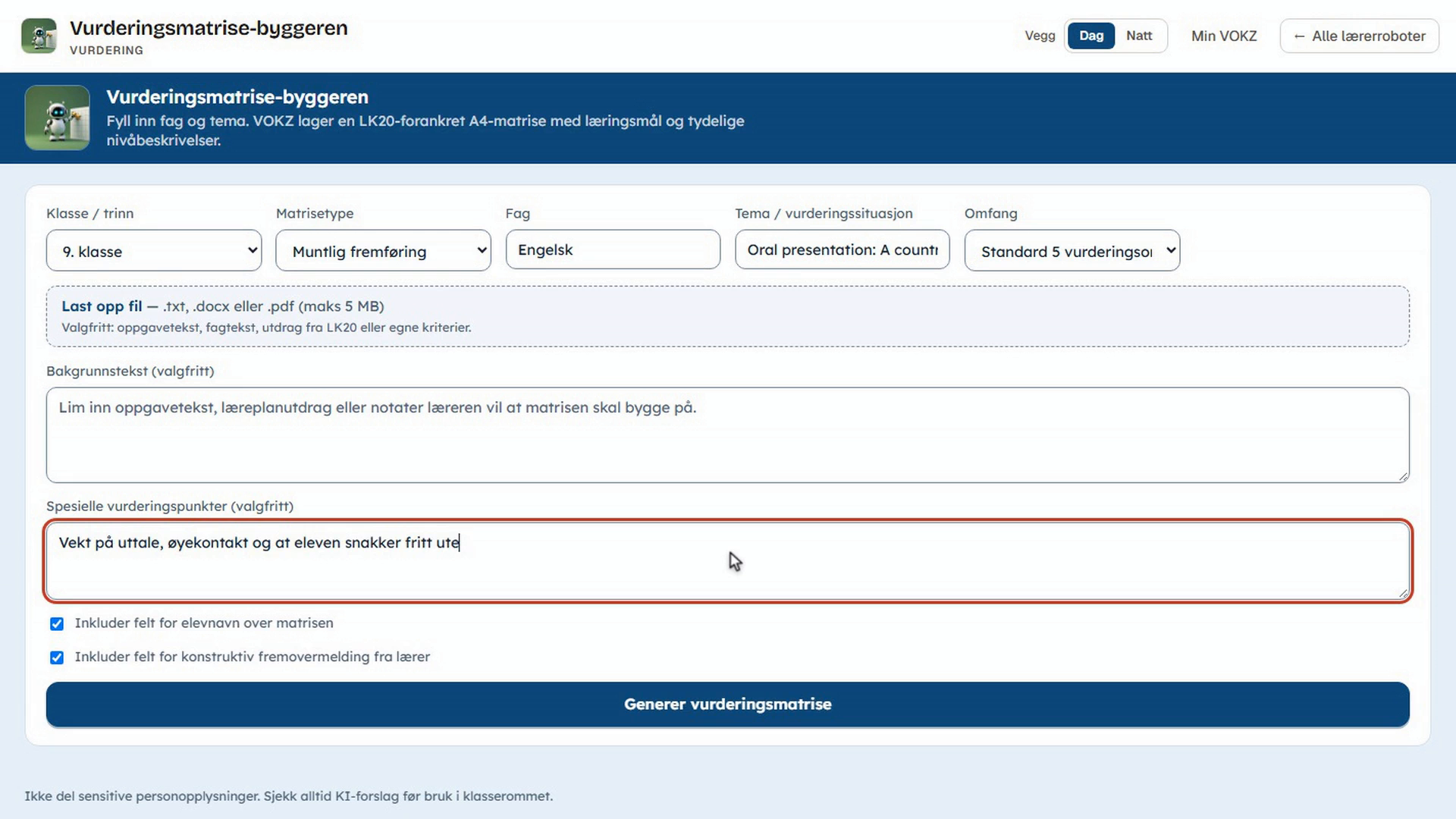Viewport: 1456px width, 819px height.
Task: Open the Omfang dropdown
Action: click(x=1072, y=251)
